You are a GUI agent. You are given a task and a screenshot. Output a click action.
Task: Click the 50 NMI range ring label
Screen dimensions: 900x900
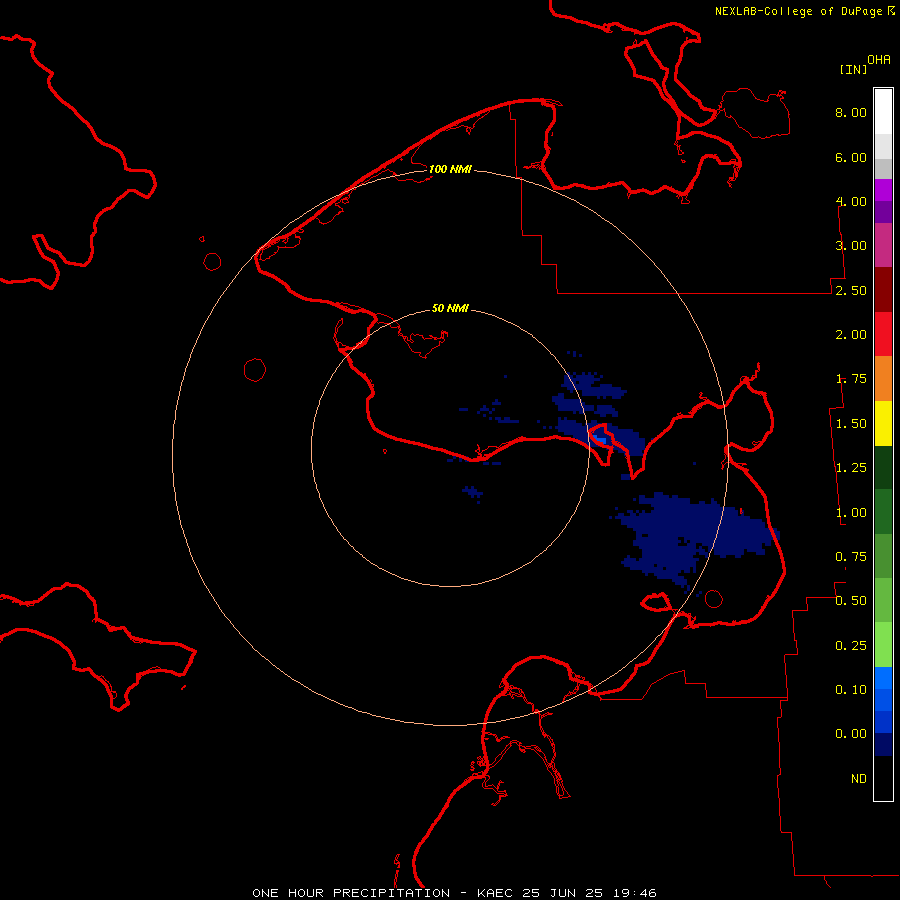(450, 308)
